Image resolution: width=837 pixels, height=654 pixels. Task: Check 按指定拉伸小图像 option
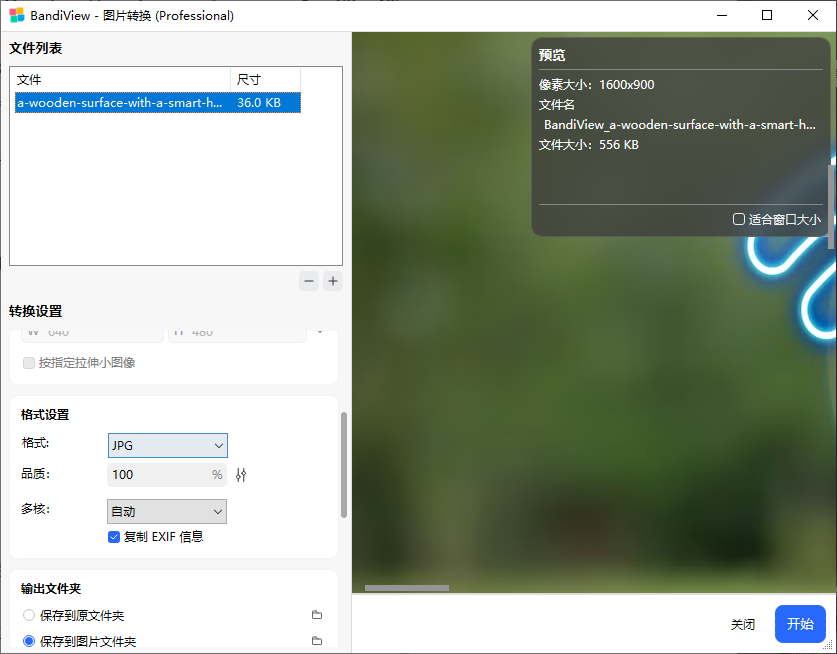[29, 363]
